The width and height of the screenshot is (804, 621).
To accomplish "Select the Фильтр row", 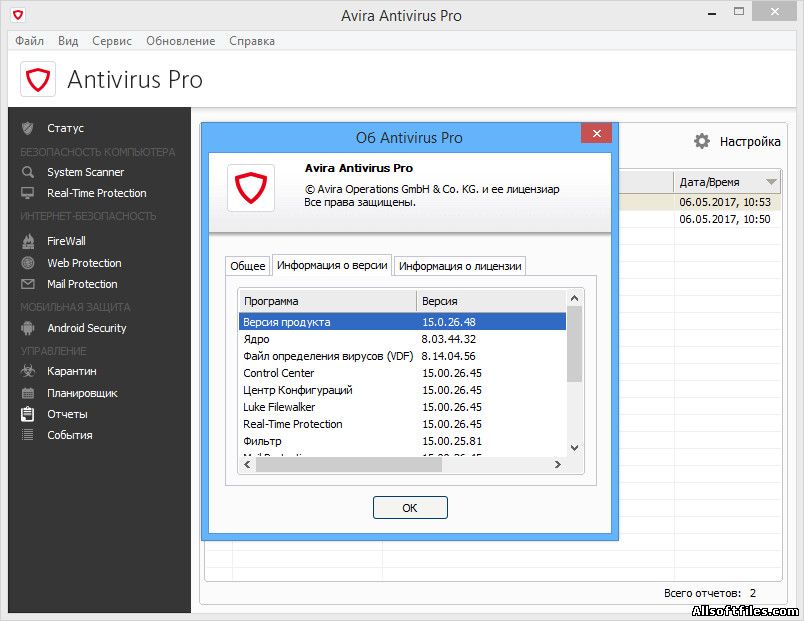I will 403,441.
